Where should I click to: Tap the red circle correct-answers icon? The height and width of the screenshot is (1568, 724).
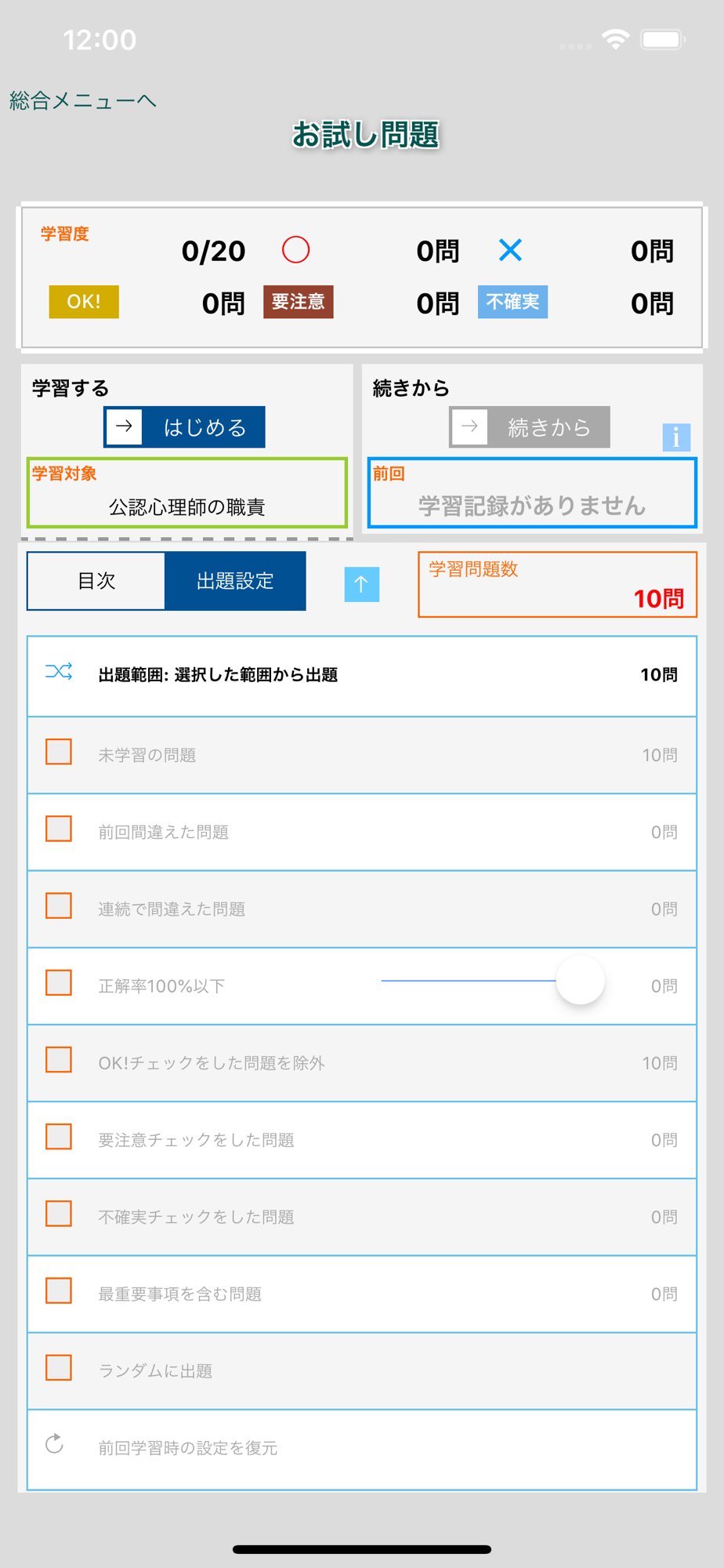click(x=295, y=250)
